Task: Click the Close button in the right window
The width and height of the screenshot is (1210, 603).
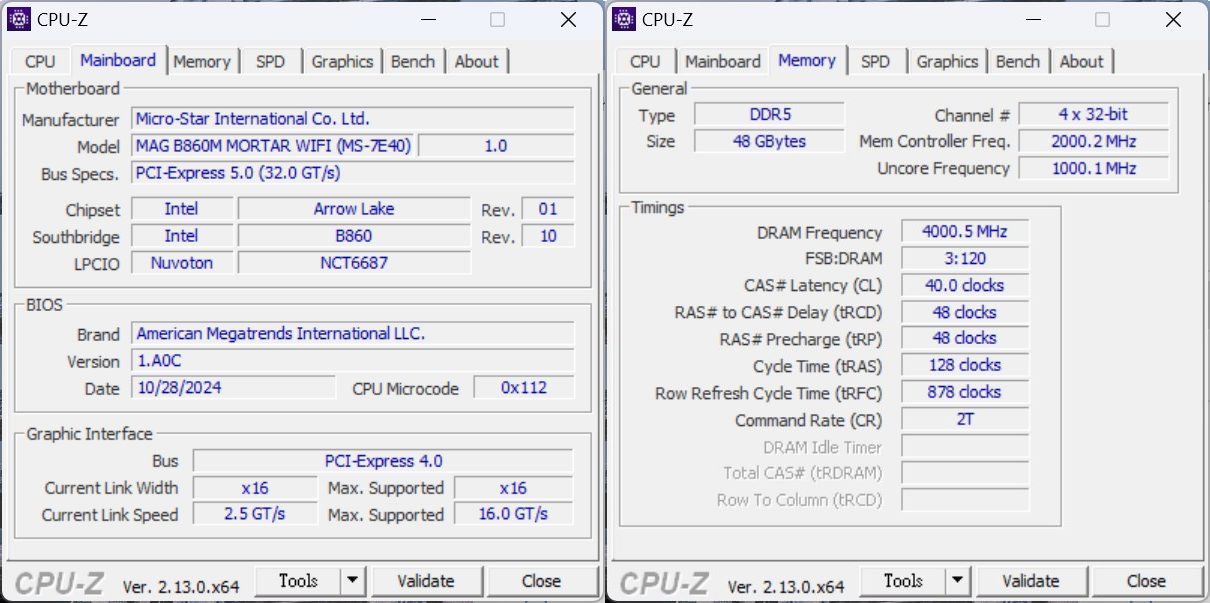Action: pos(1146,581)
